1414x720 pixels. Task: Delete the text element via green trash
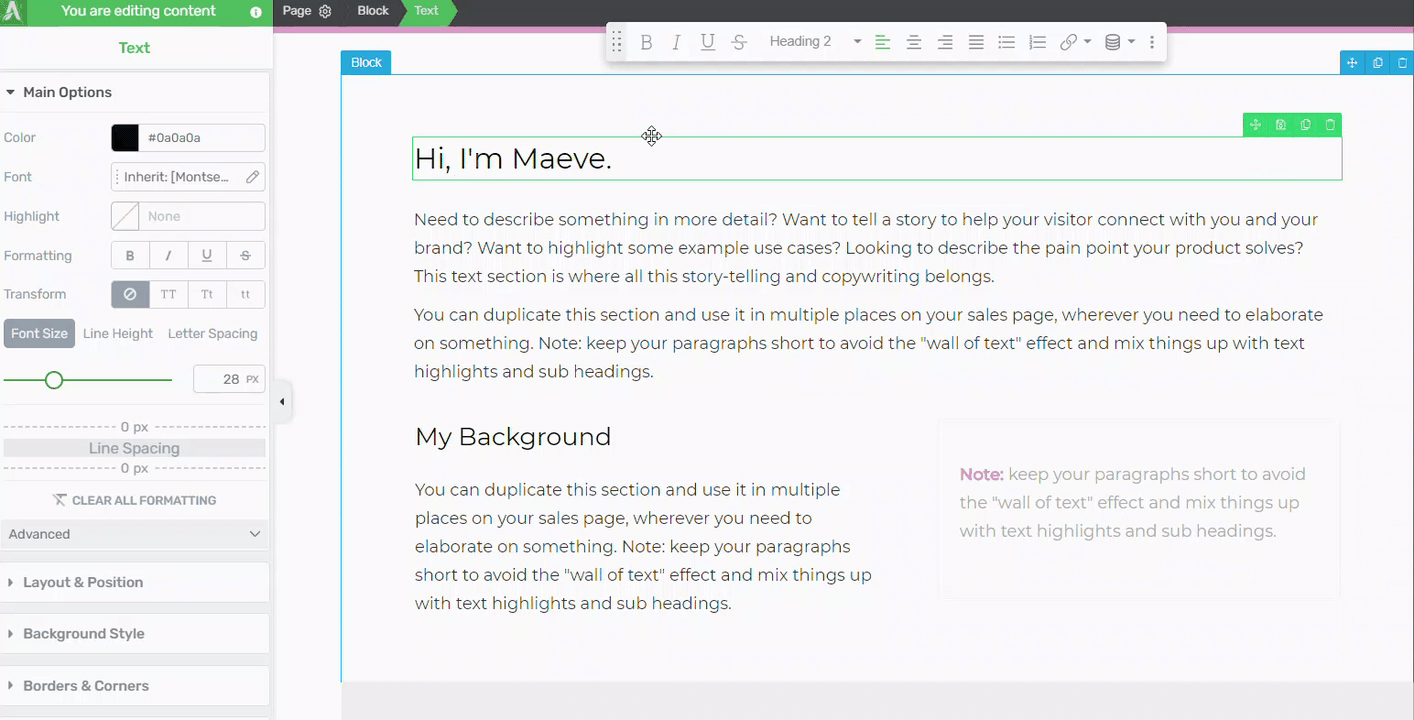(1330, 125)
